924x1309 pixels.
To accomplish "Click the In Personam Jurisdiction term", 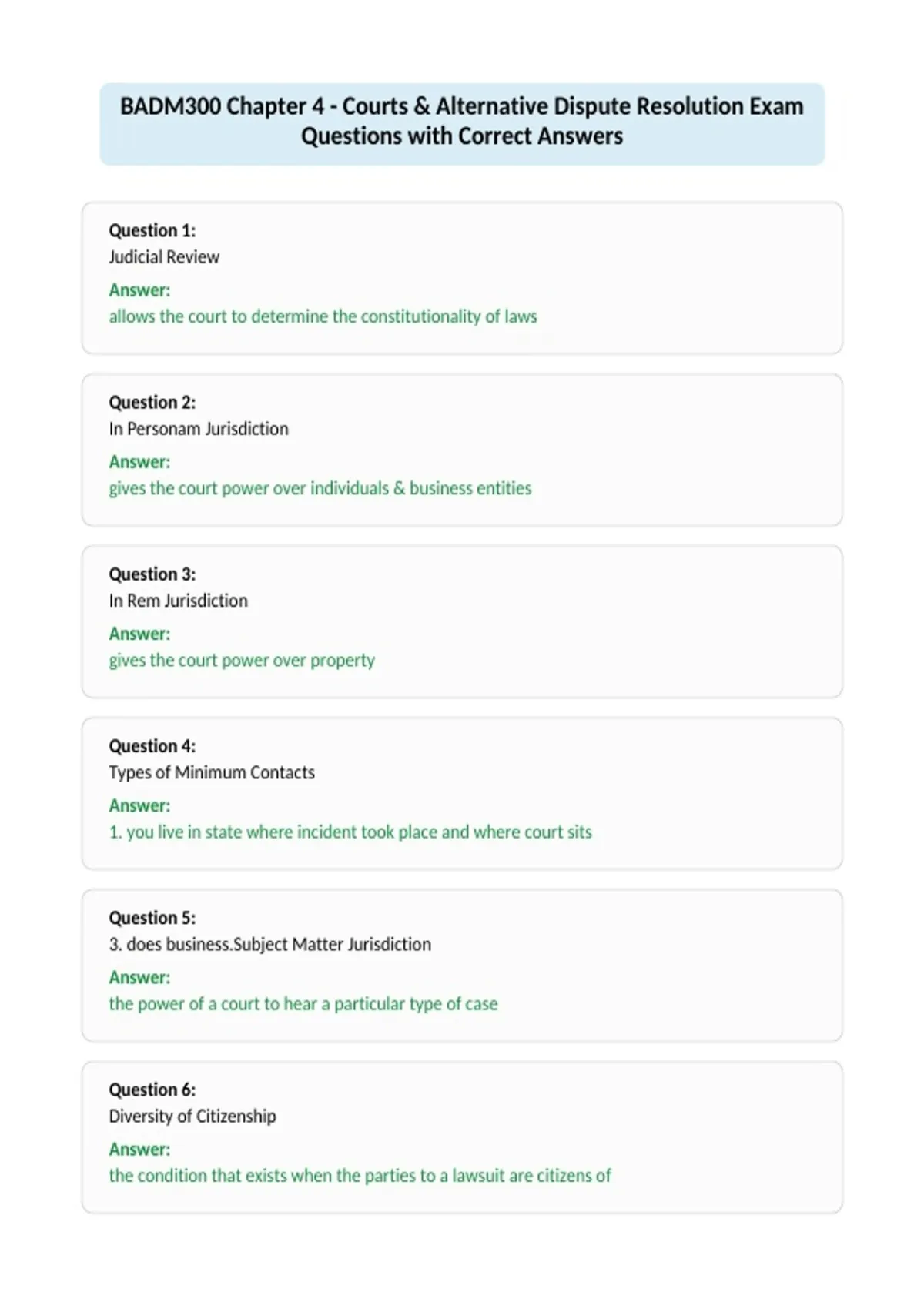I will click(199, 429).
